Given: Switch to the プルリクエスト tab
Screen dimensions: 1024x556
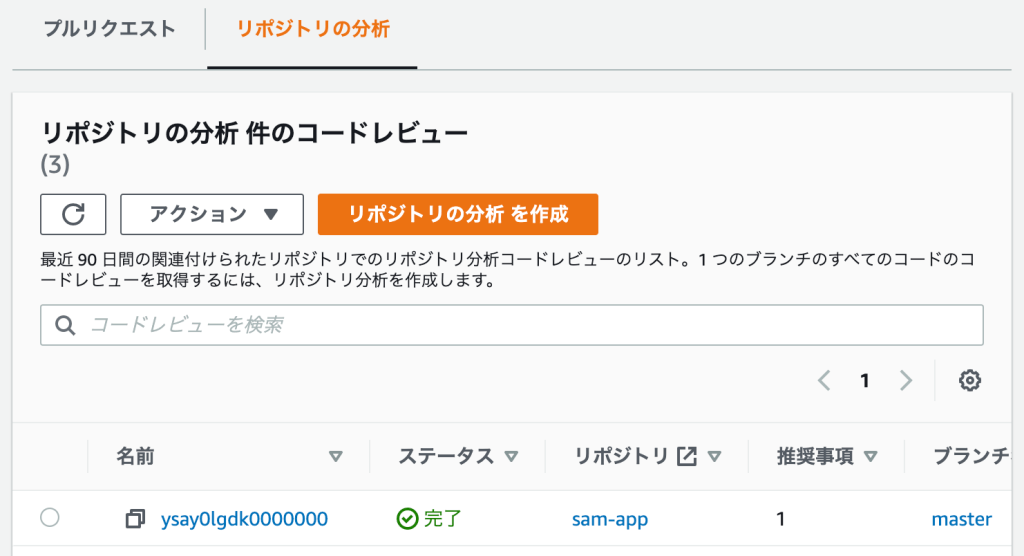Looking at the screenshot, I should point(109,28).
